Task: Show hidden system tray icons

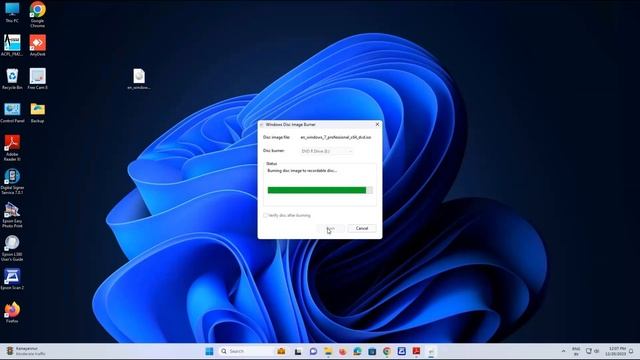Action: coord(563,351)
